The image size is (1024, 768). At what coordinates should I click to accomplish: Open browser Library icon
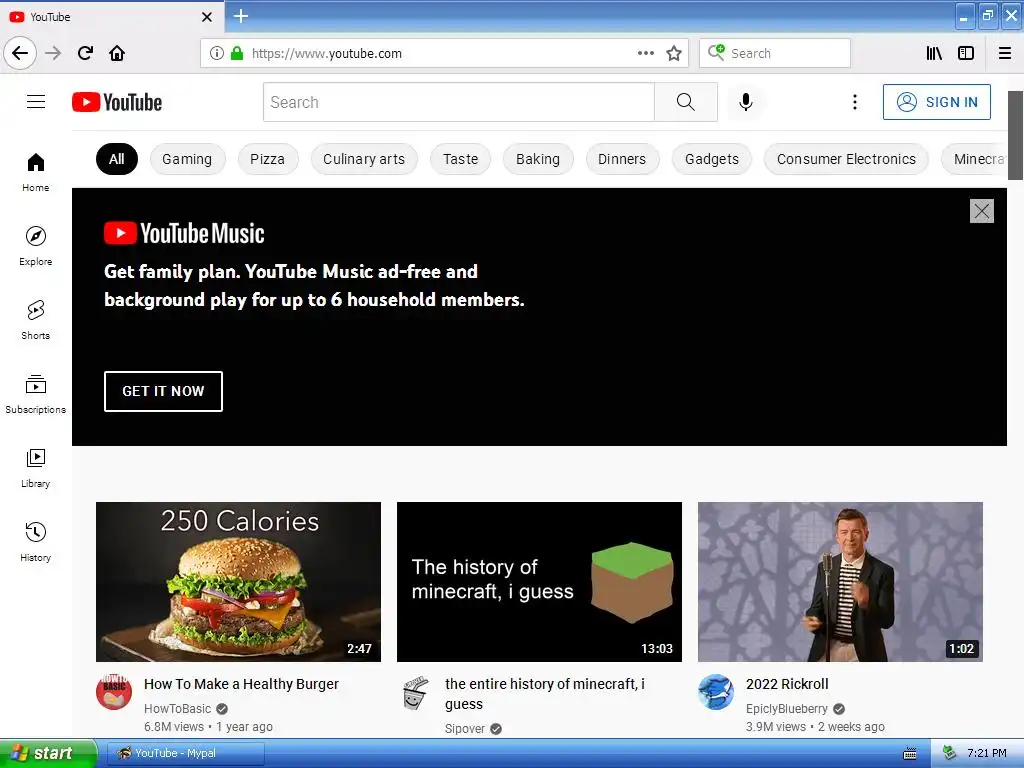pos(934,53)
